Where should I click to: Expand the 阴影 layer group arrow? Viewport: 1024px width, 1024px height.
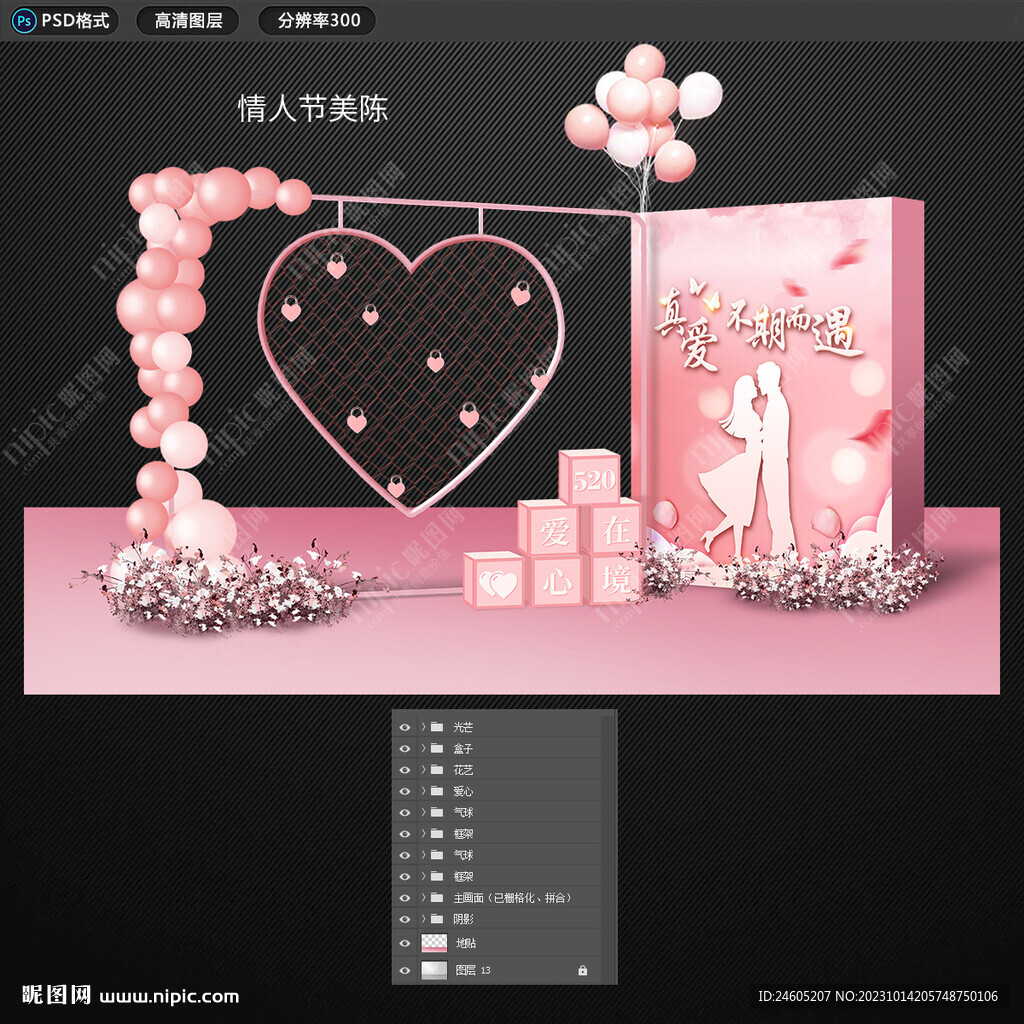pyautogui.click(x=423, y=919)
